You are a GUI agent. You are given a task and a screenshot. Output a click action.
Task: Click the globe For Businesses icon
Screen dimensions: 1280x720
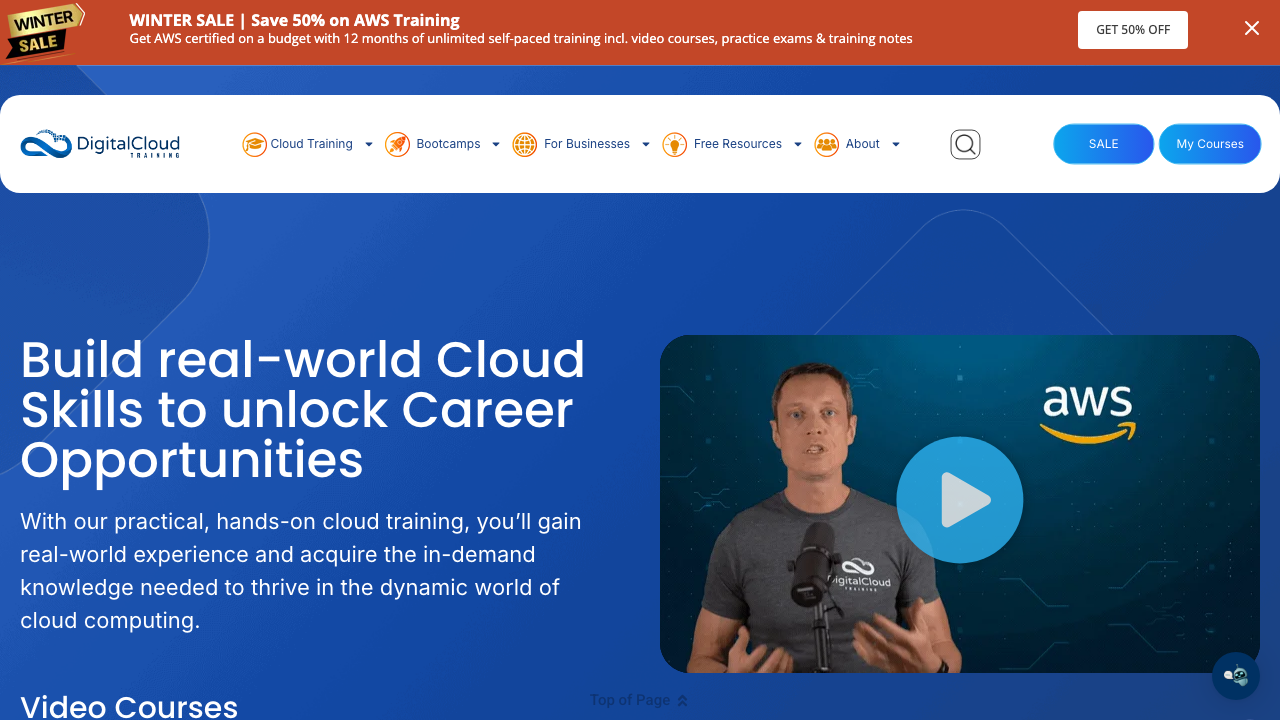[525, 144]
